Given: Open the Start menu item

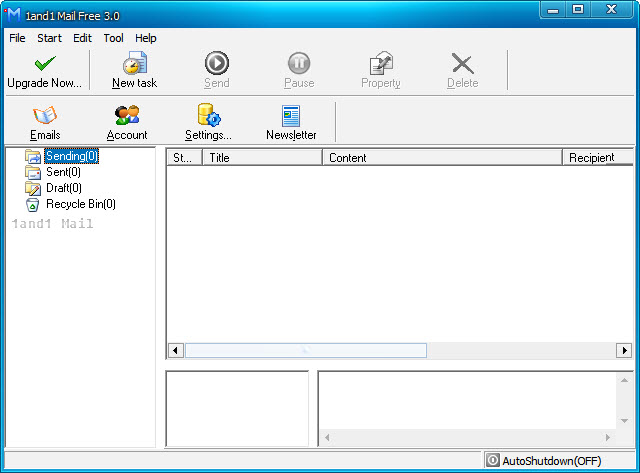Looking at the screenshot, I should click(x=49, y=38).
